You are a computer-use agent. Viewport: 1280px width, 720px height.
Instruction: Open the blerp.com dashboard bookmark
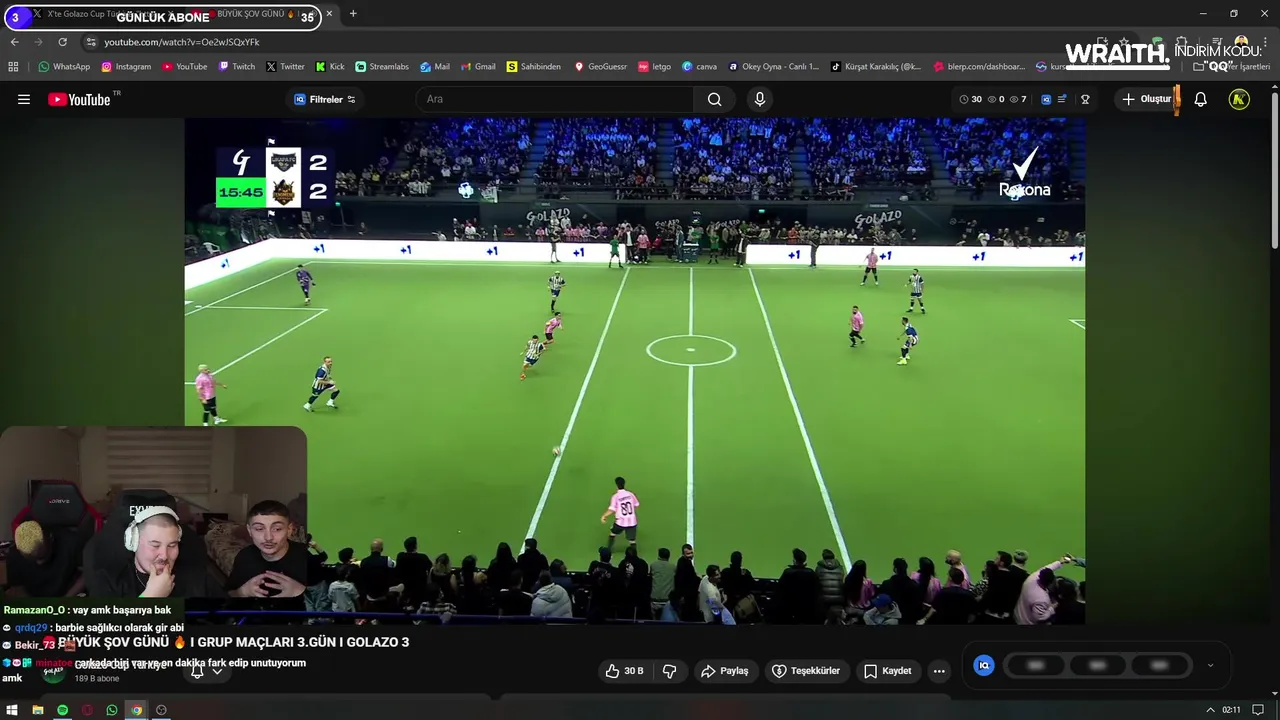980,67
